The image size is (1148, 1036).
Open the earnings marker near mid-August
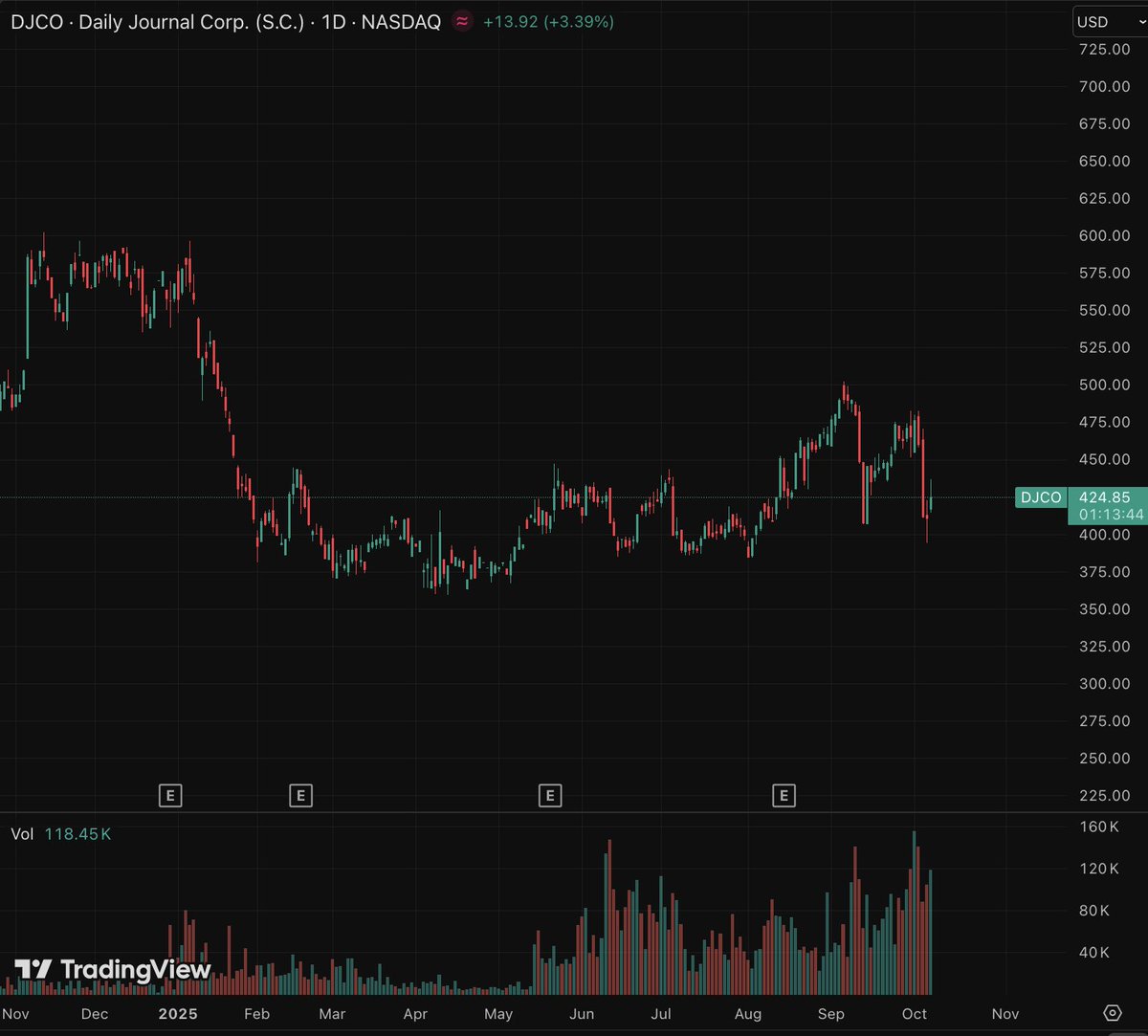point(784,795)
